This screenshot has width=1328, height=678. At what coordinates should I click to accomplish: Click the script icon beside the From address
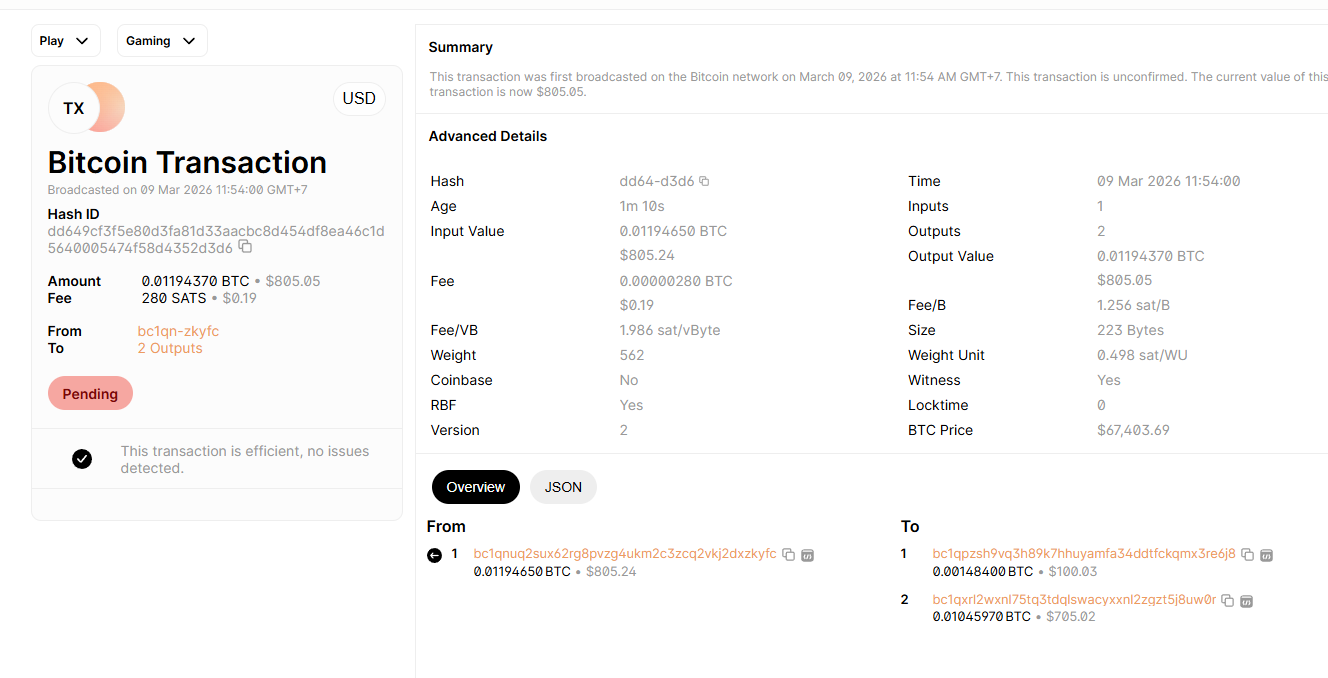click(x=808, y=554)
